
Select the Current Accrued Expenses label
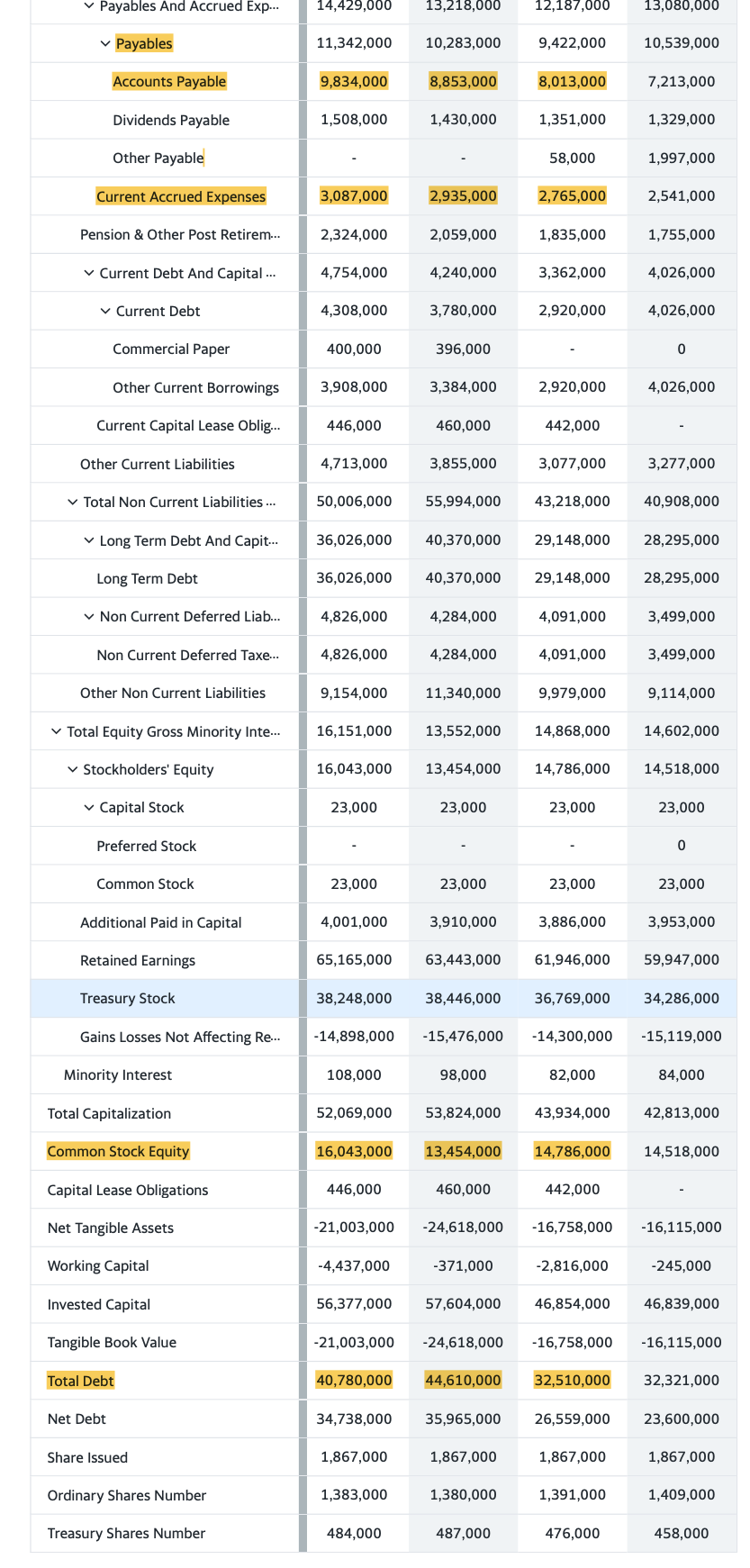tap(181, 196)
